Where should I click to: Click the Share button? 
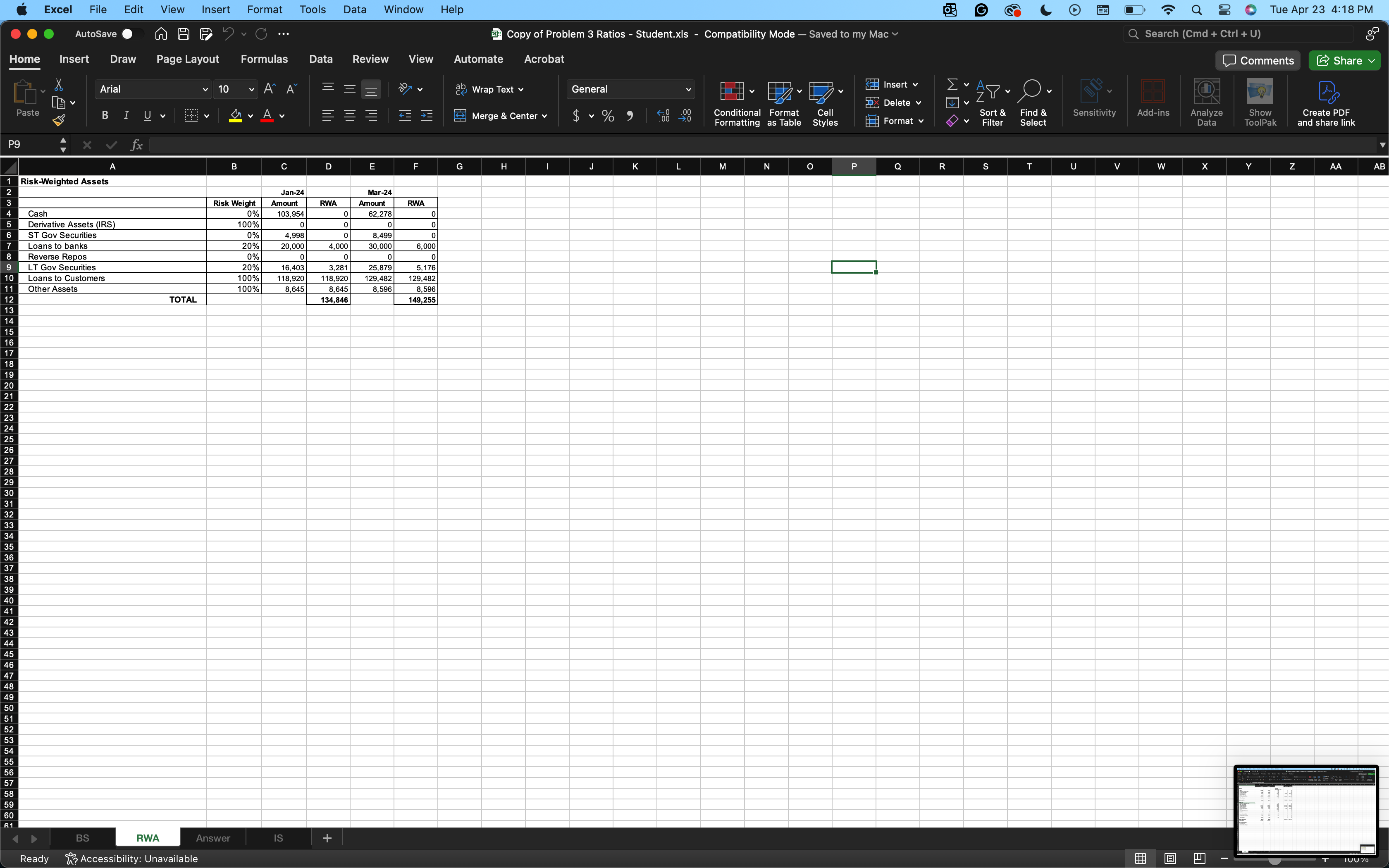[1344, 60]
